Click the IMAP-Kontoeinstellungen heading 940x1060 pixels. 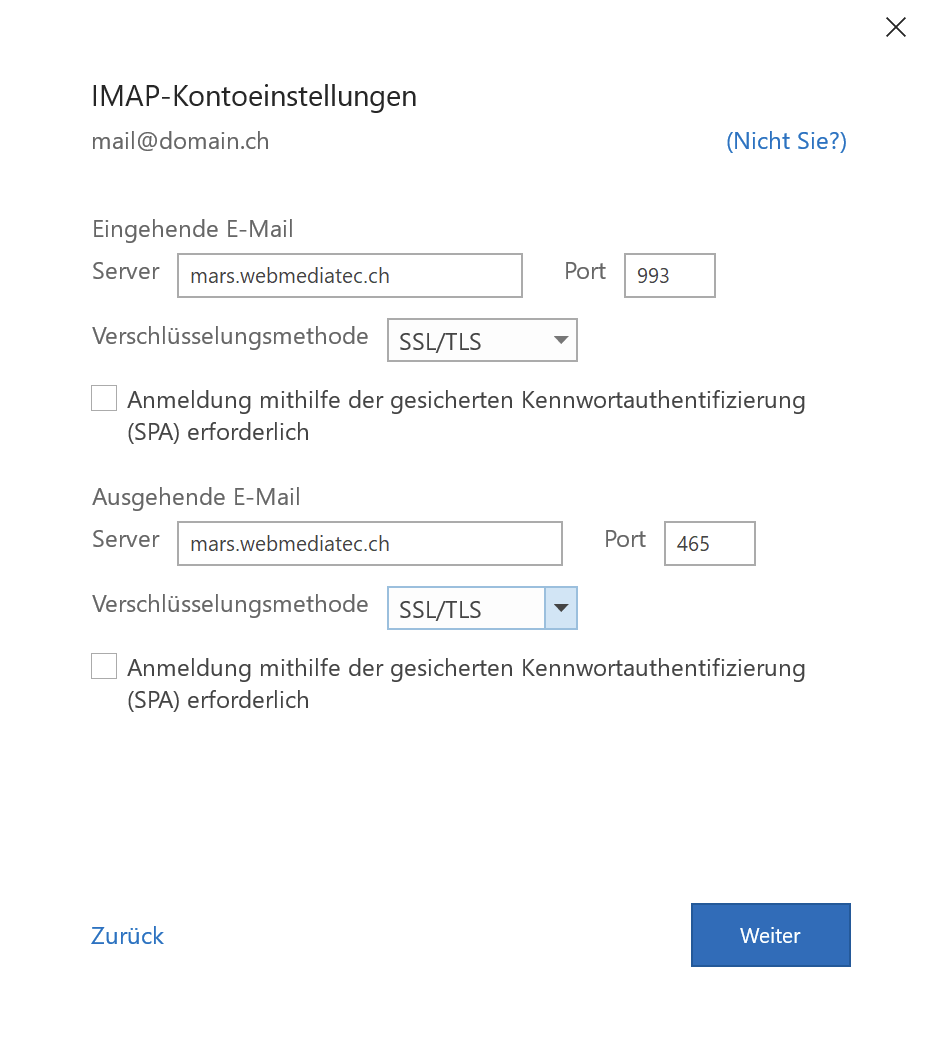click(254, 96)
